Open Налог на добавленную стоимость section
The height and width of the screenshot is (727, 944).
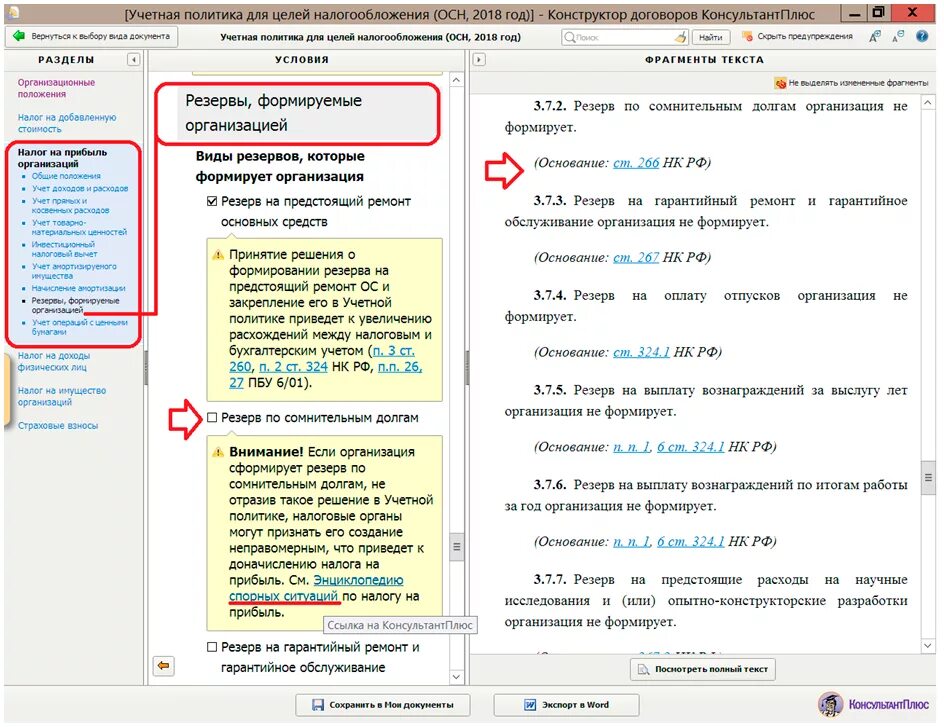[67, 123]
